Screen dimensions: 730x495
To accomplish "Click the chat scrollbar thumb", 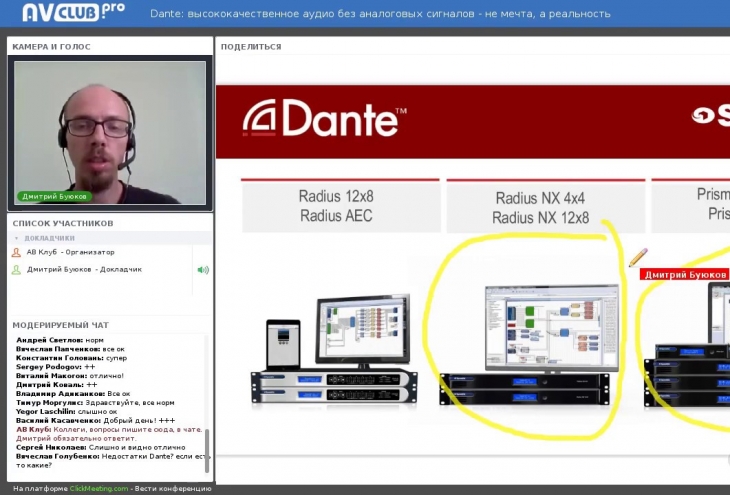I will pos(207,451).
